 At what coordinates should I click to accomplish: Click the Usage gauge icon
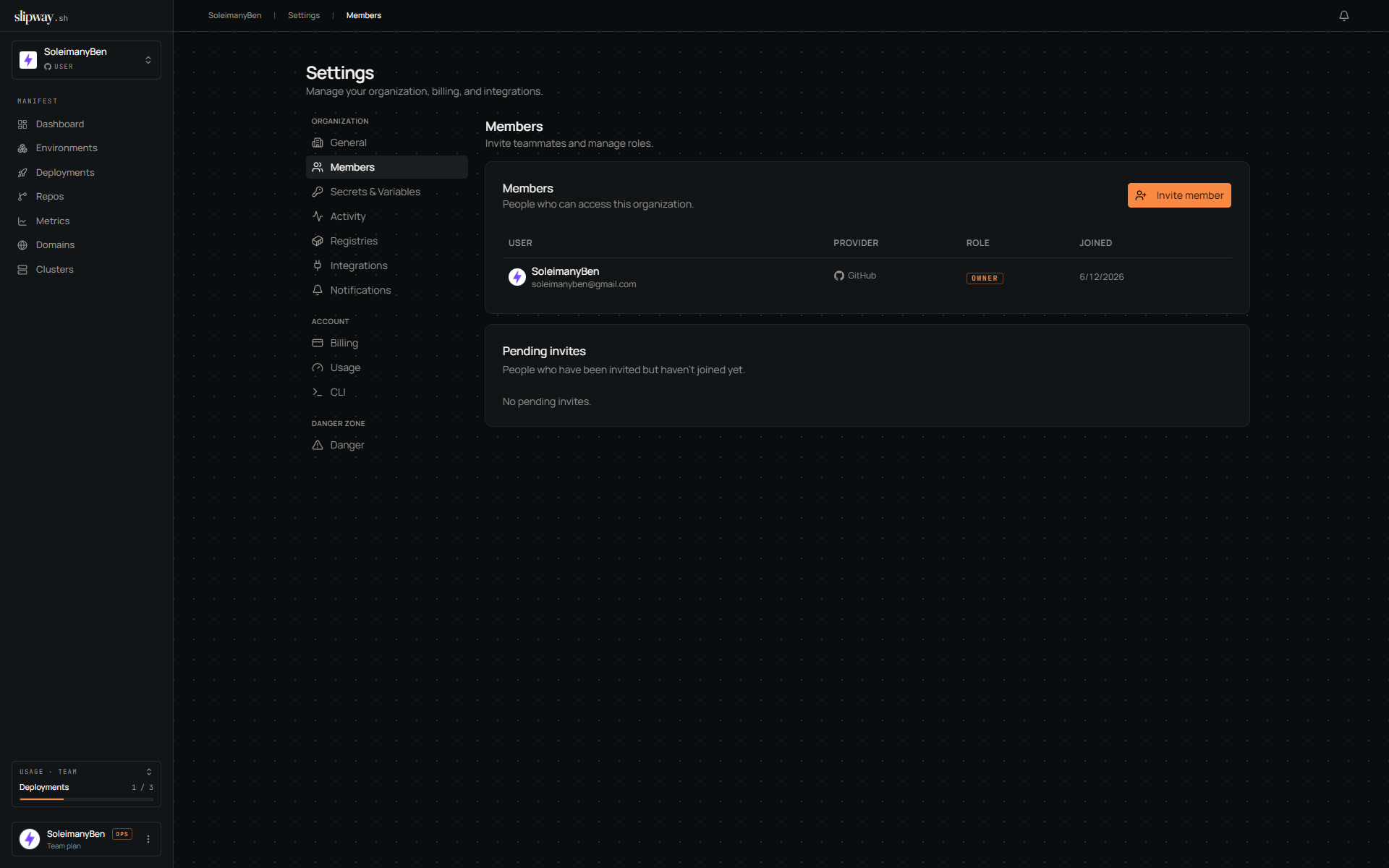pyautogui.click(x=318, y=367)
